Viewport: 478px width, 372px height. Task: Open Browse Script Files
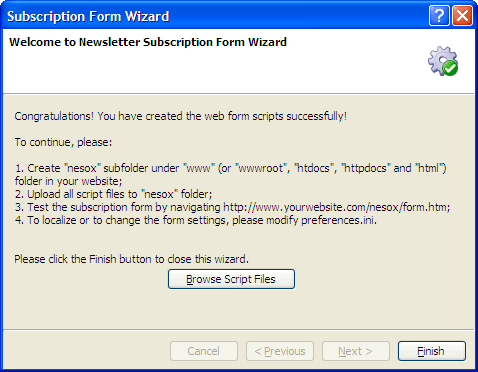click(x=231, y=279)
